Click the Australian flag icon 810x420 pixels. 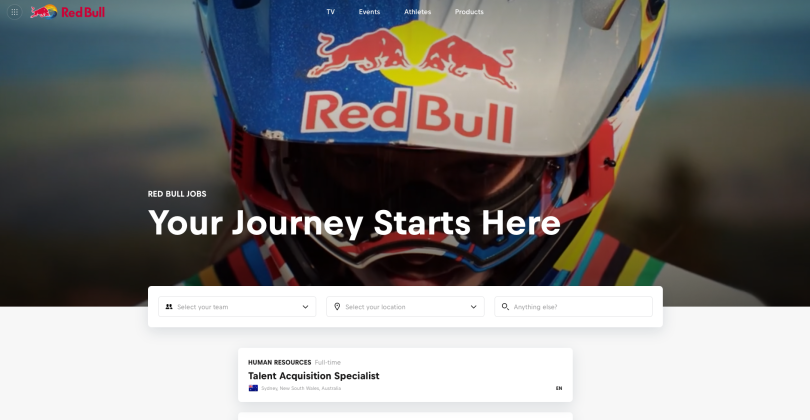pos(253,388)
